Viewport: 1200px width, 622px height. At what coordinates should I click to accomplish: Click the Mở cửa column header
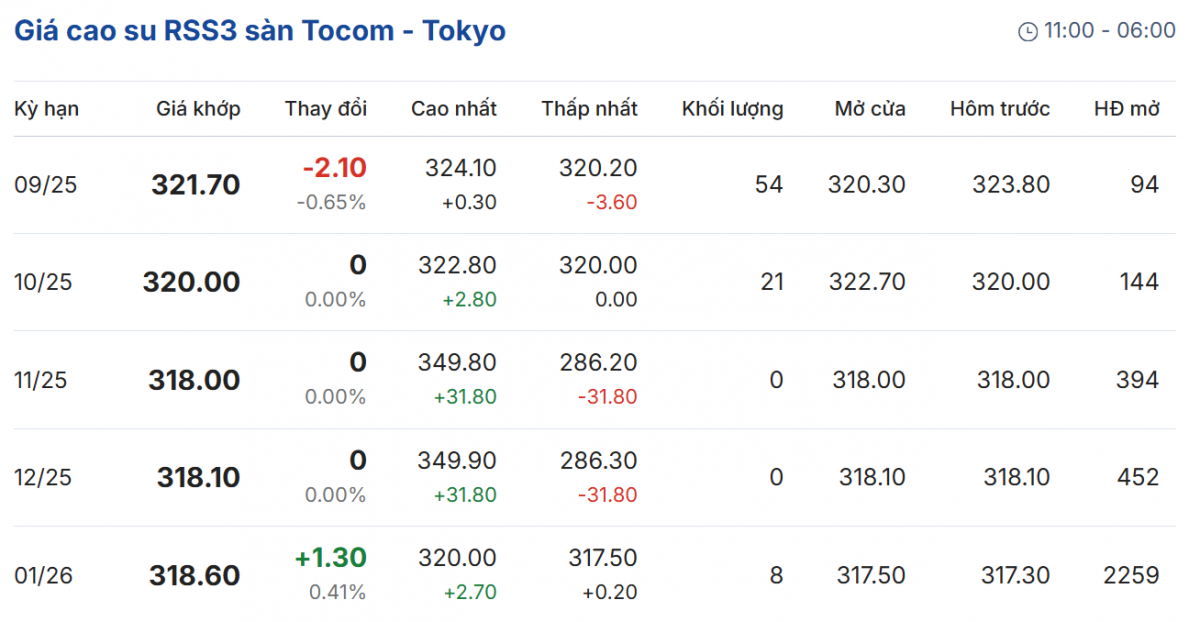click(x=870, y=109)
